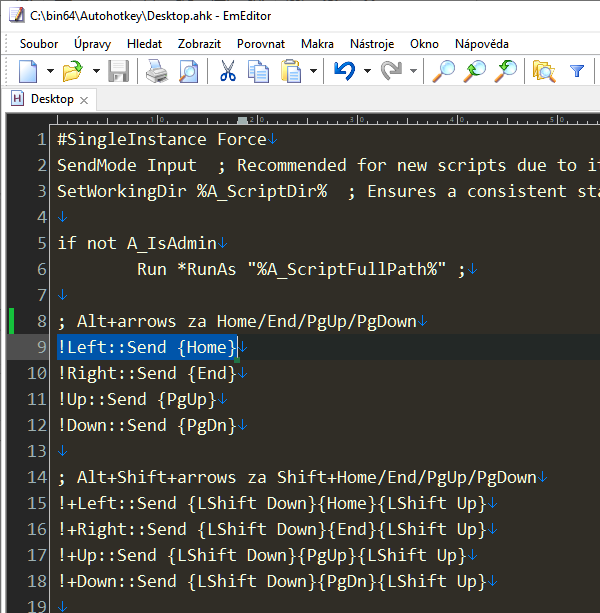
Task: Open Print Preview from toolbar
Action: coord(188,71)
